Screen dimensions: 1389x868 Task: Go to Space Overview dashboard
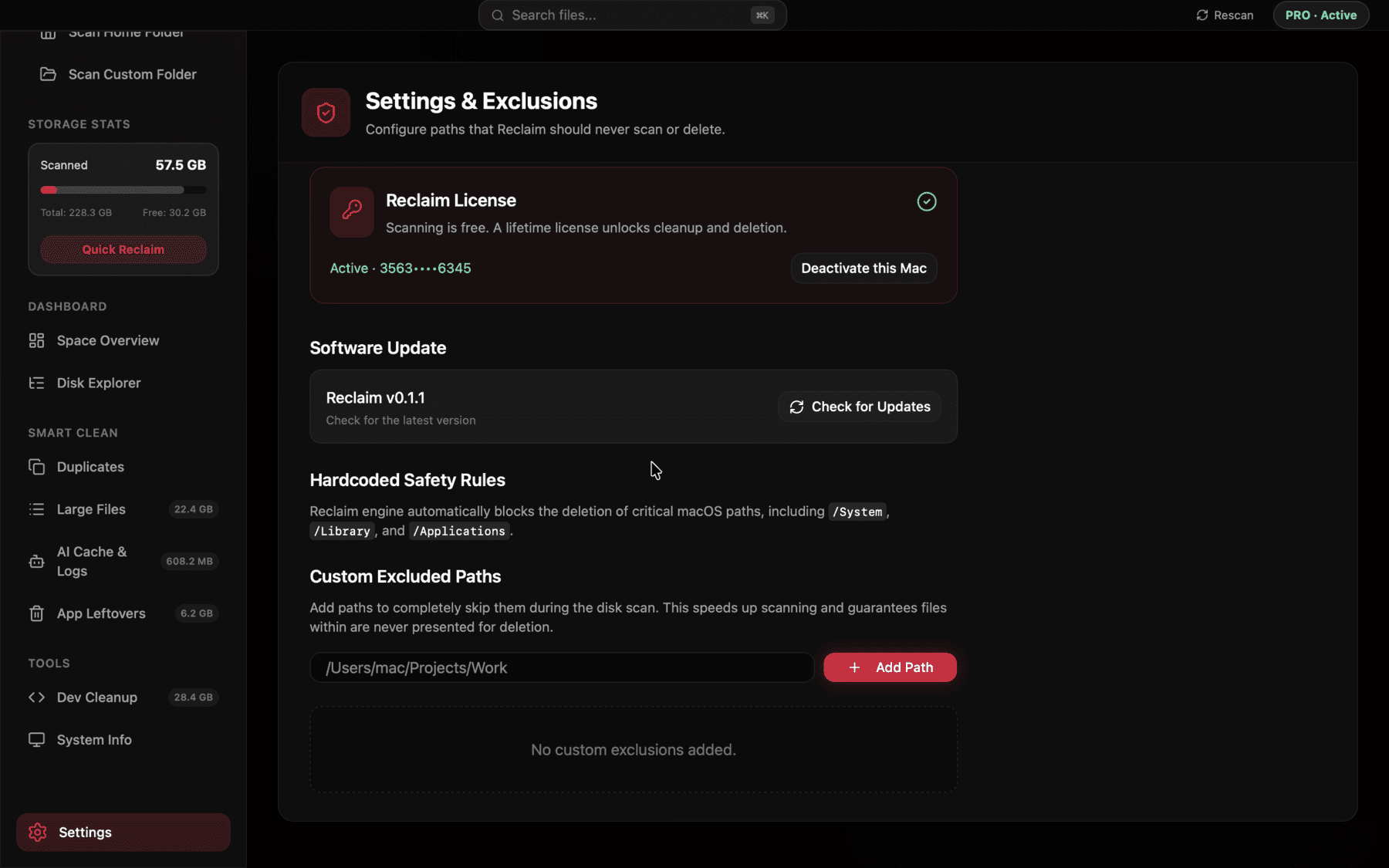pyautogui.click(x=123, y=340)
